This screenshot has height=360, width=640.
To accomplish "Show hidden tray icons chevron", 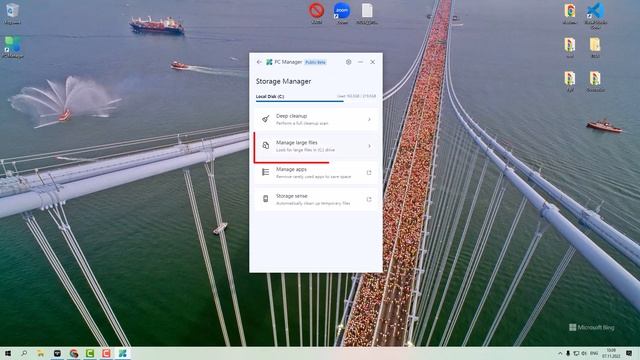I will (x=560, y=353).
